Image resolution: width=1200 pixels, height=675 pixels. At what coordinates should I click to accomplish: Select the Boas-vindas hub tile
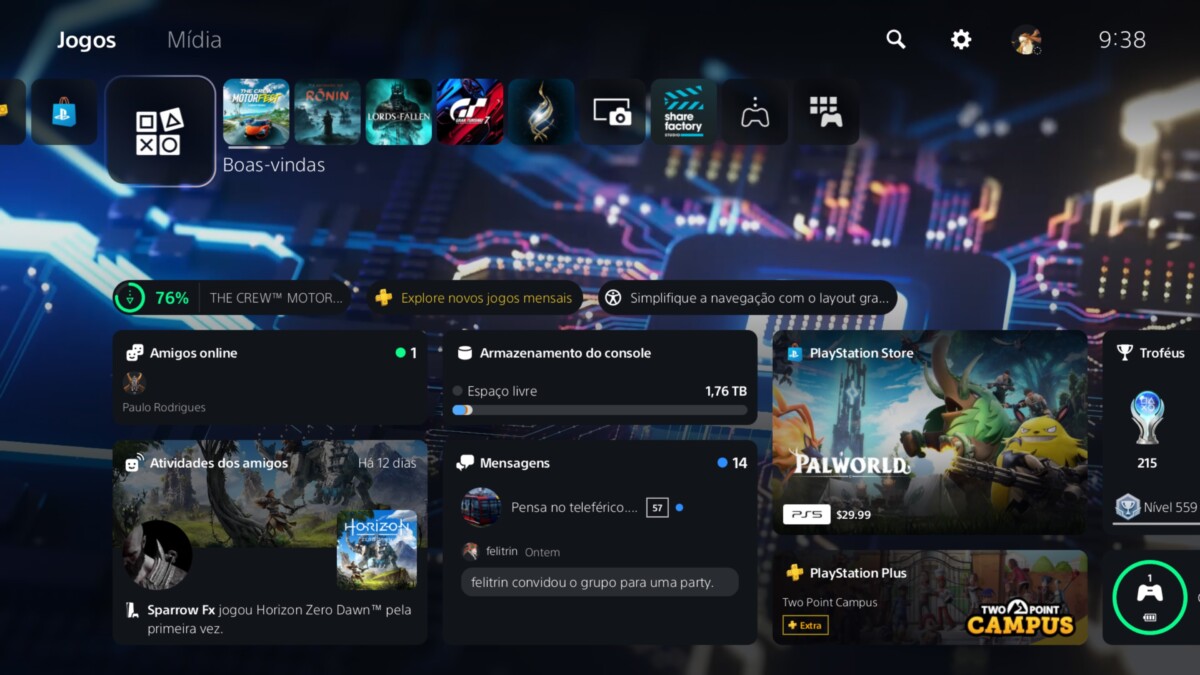point(161,131)
